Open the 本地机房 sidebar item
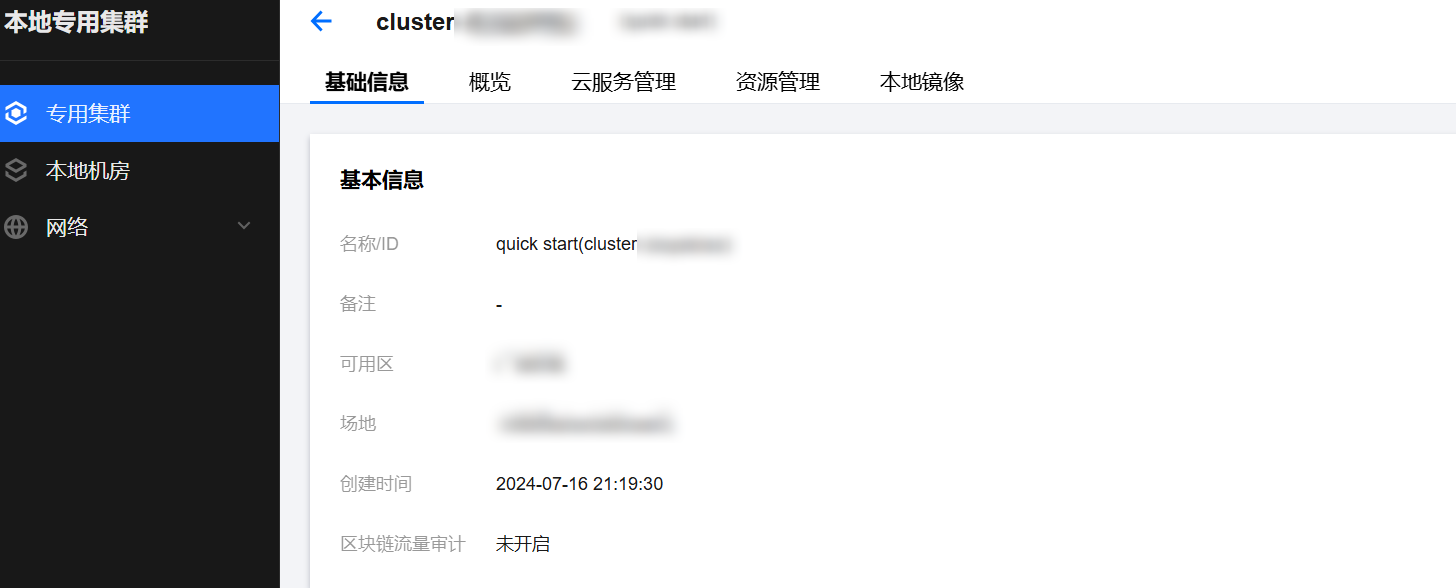Image resolution: width=1456 pixels, height=588 pixels. [x=140, y=171]
